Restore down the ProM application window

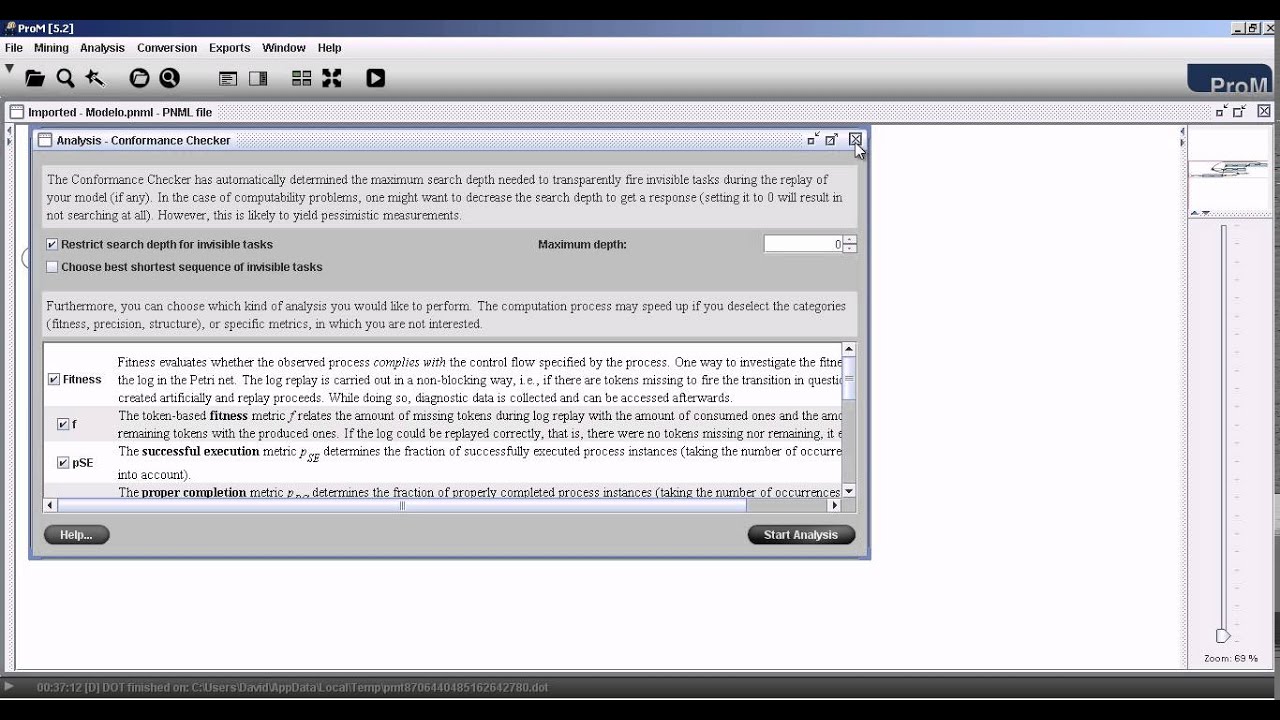pyautogui.click(x=1254, y=29)
